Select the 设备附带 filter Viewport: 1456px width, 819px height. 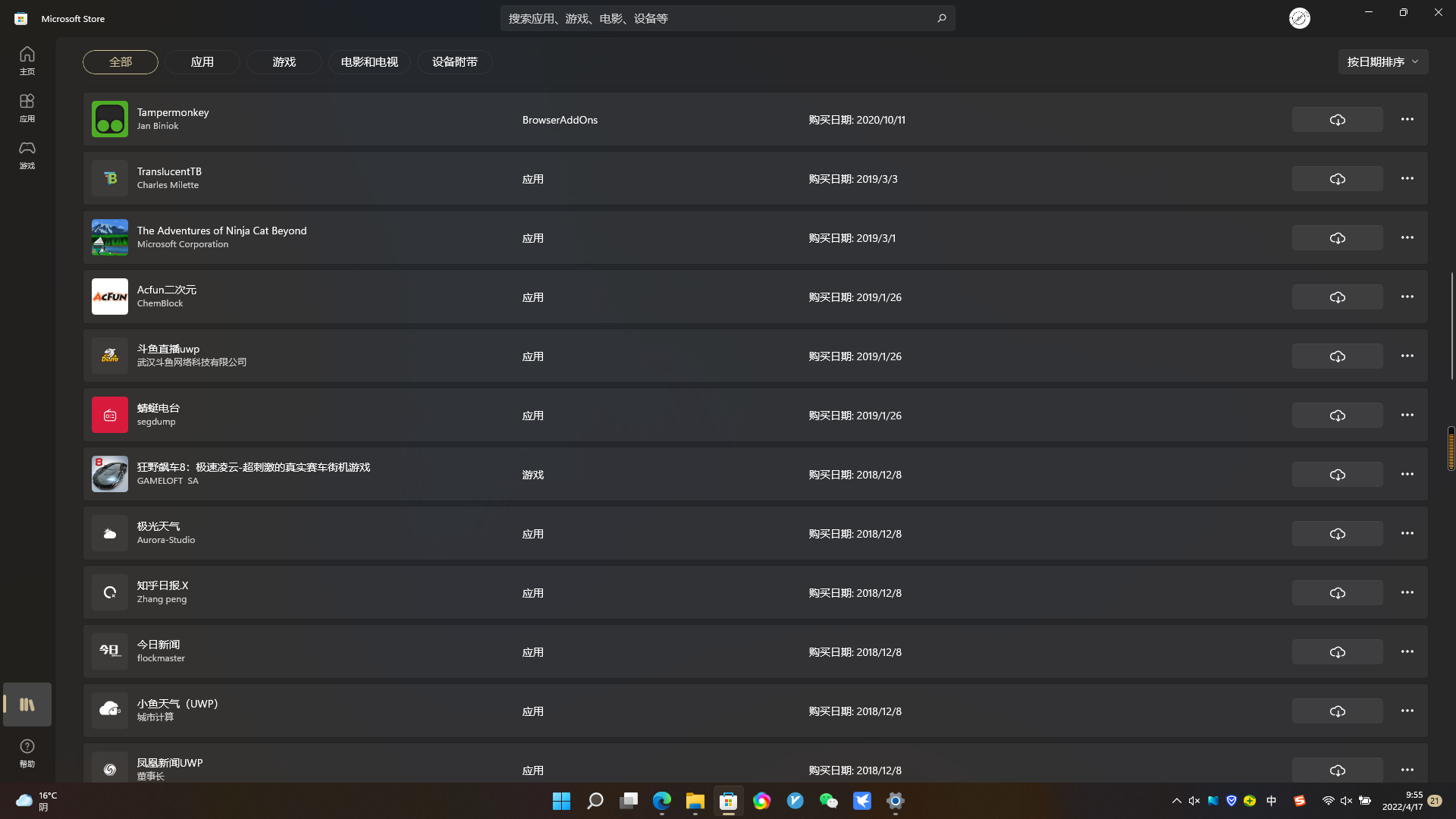click(454, 62)
